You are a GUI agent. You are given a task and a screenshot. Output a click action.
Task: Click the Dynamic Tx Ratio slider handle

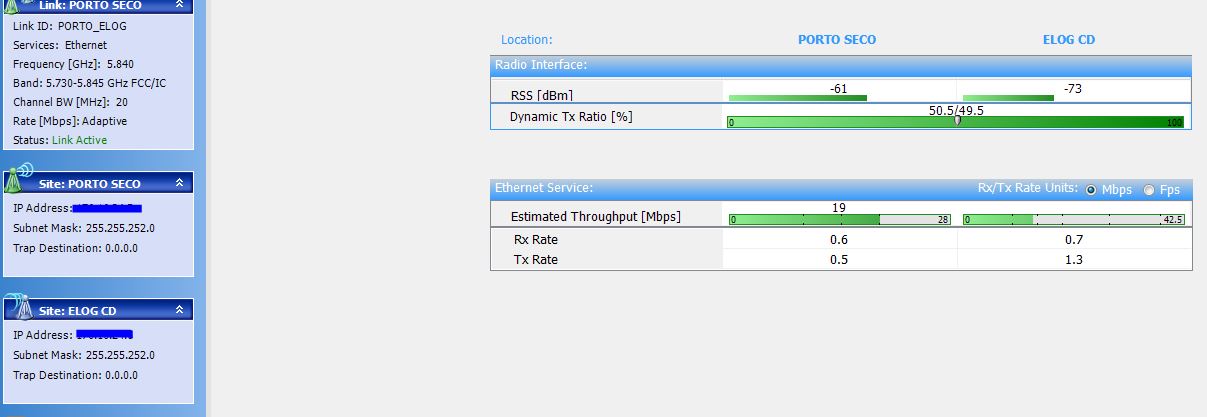pos(957,121)
